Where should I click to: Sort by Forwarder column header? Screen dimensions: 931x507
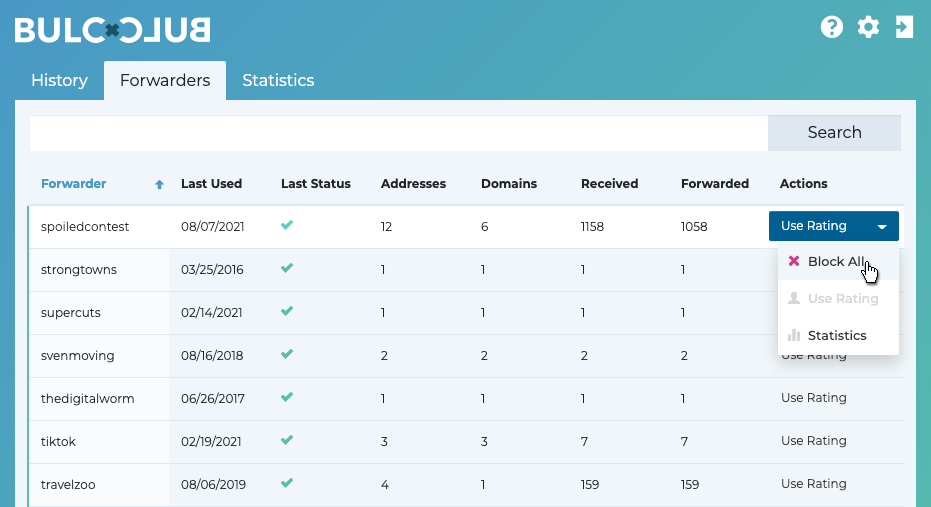(74, 184)
